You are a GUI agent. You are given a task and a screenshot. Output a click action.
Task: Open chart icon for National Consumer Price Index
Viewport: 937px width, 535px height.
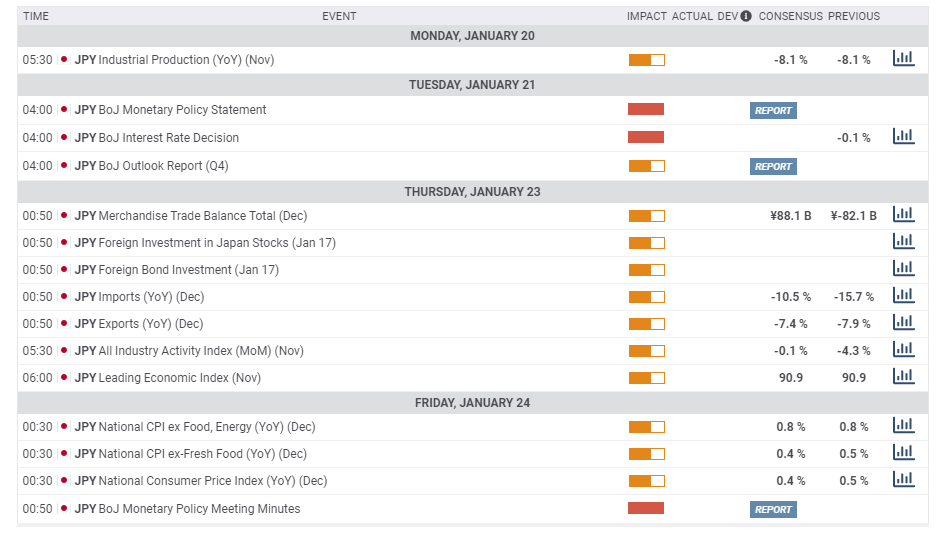[904, 479]
